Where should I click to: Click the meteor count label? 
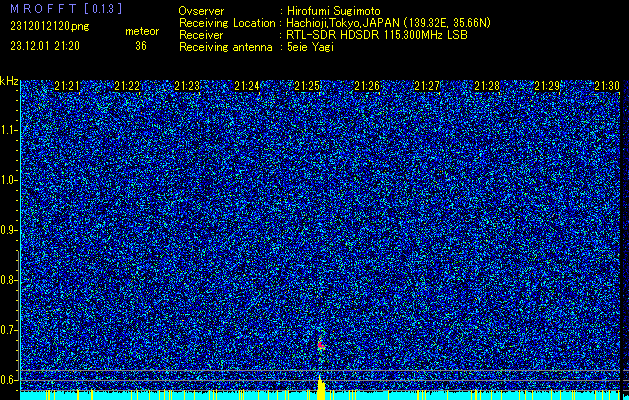point(142,32)
